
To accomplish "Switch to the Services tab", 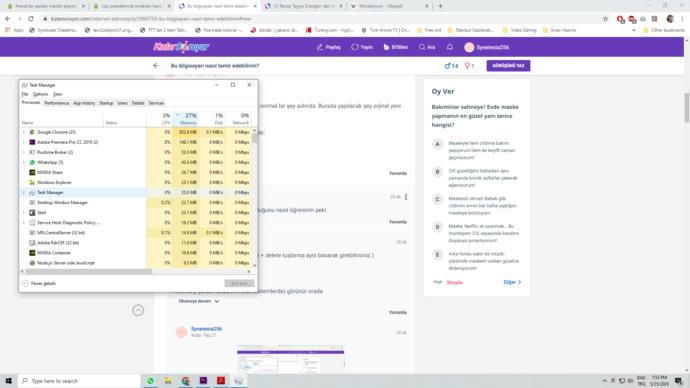I will coord(156,103).
